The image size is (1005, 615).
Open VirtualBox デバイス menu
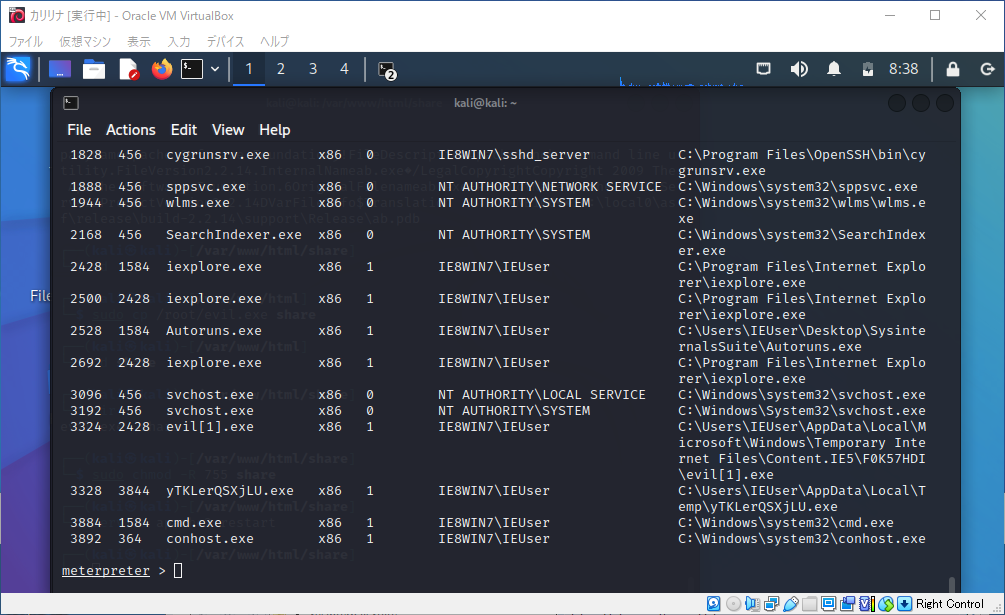[225, 42]
